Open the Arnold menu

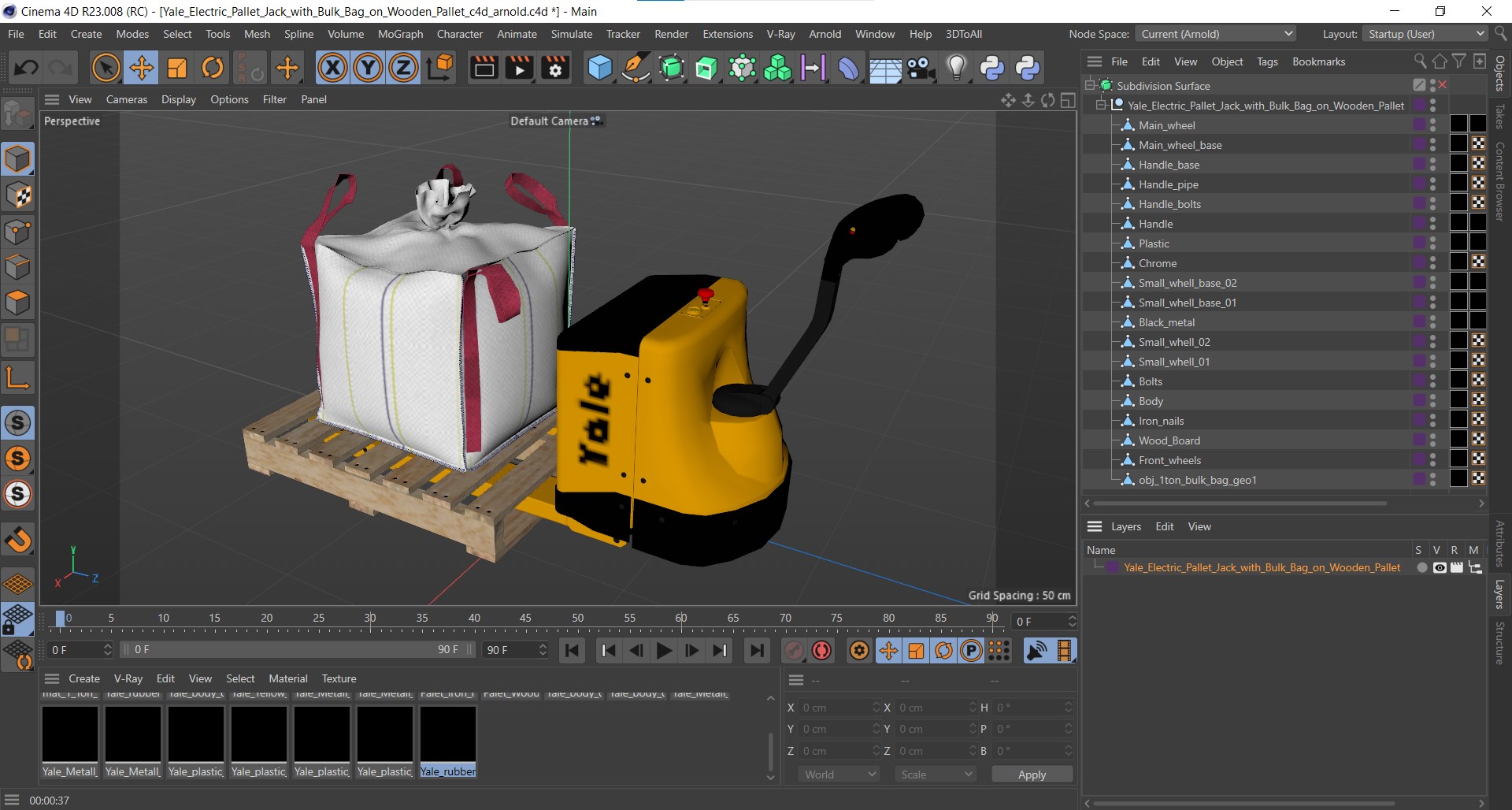(825, 34)
